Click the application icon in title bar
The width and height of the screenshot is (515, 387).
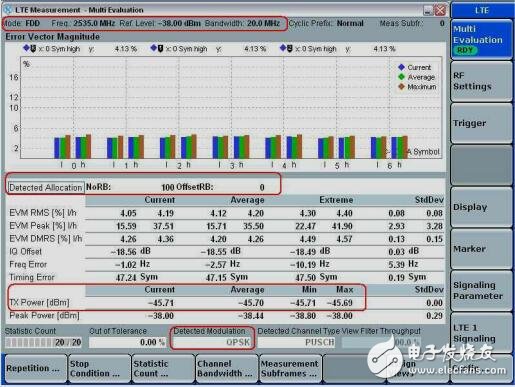pyautogui.click(x=8, y=10)
